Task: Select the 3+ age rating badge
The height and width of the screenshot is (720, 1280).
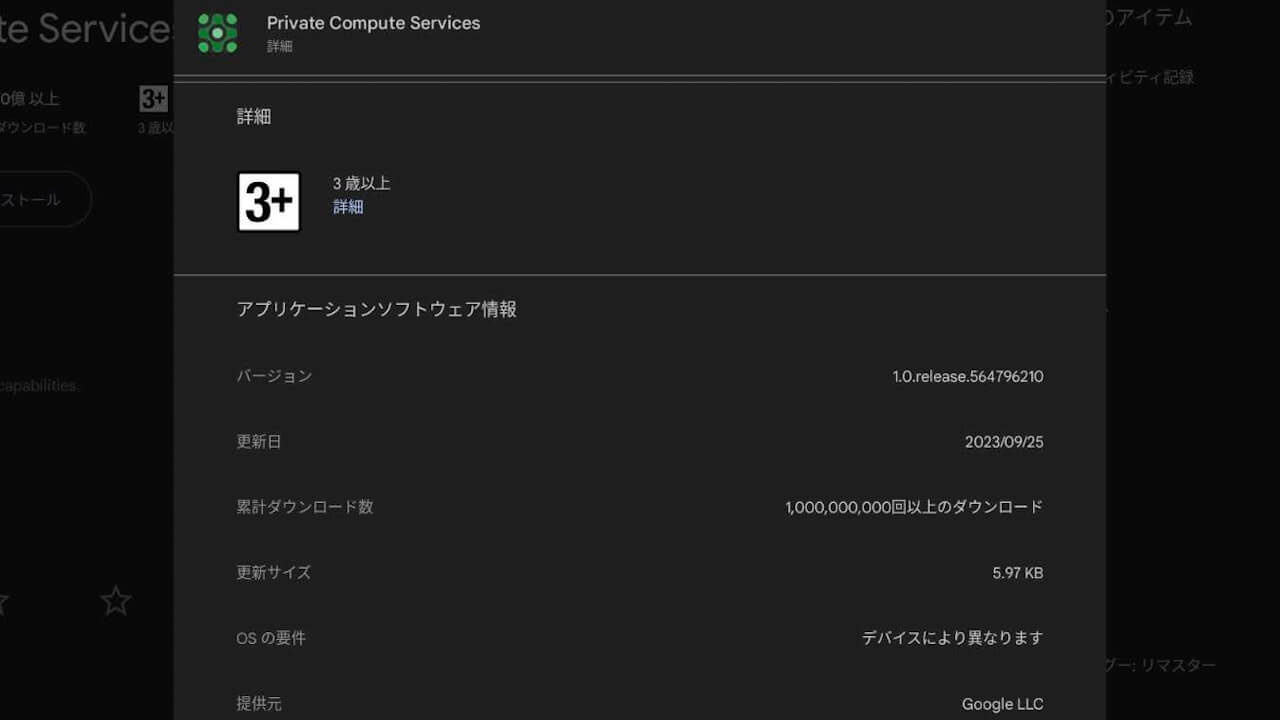Action: coord(269,199)
